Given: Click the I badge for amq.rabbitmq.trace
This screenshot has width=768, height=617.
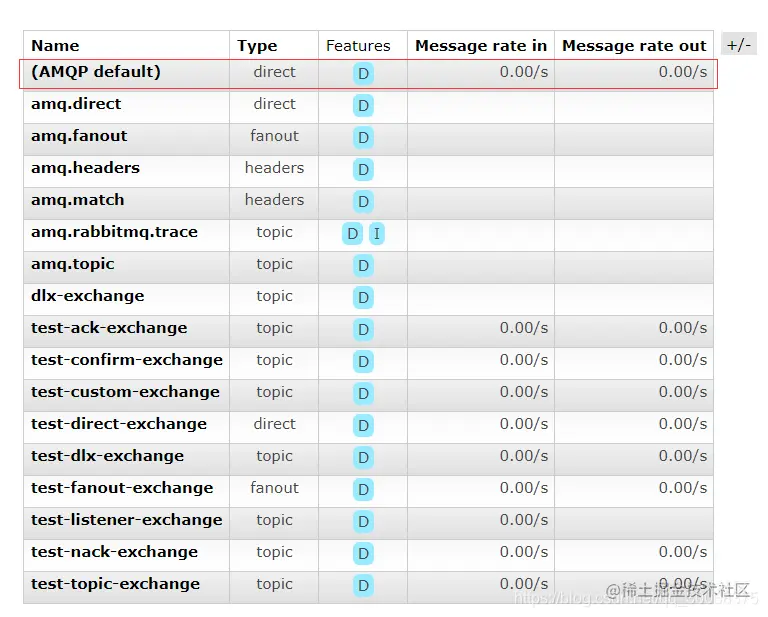Looking at the screenshot, I should point(377,234).
